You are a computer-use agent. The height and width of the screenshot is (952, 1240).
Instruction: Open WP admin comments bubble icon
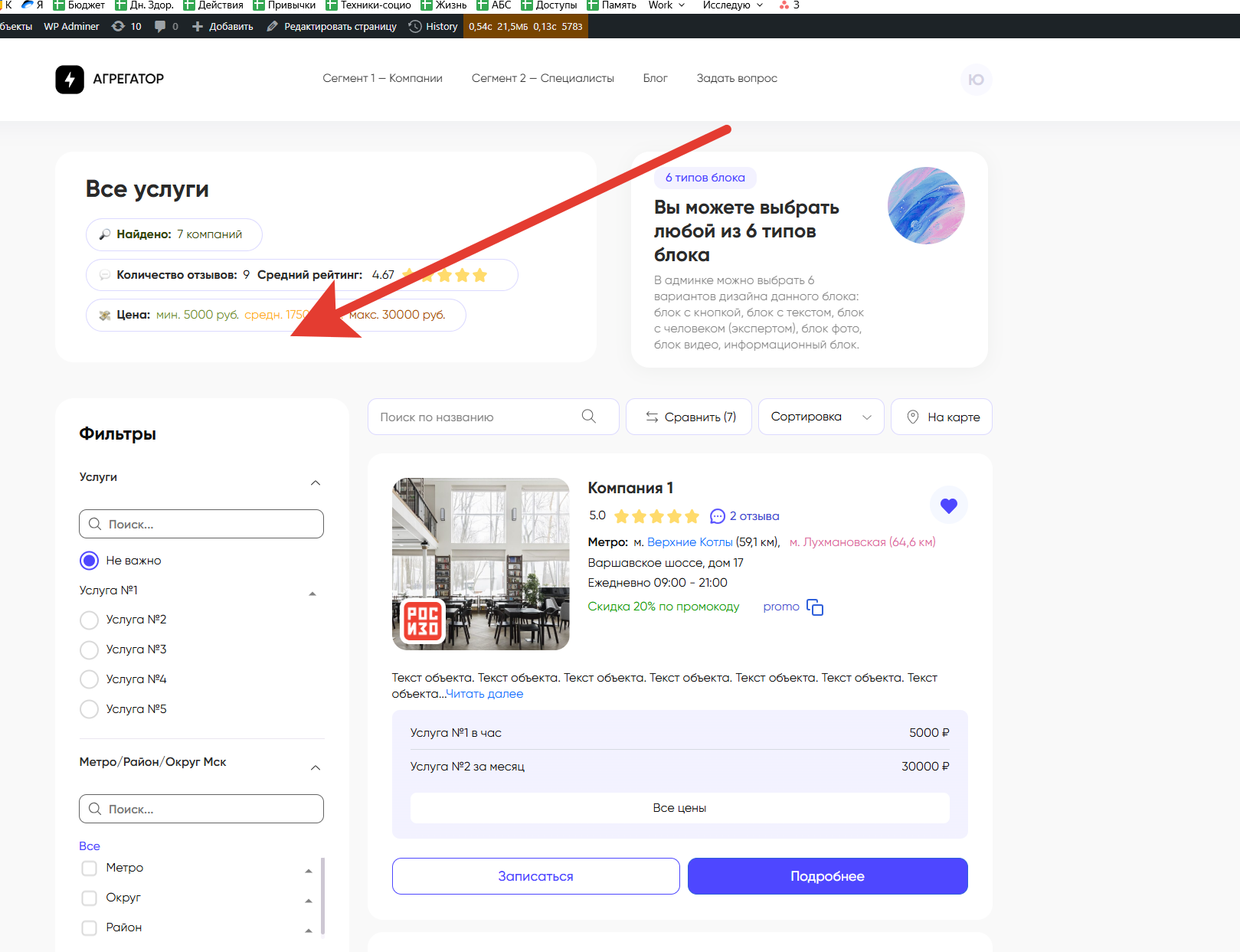click(160, 26)
